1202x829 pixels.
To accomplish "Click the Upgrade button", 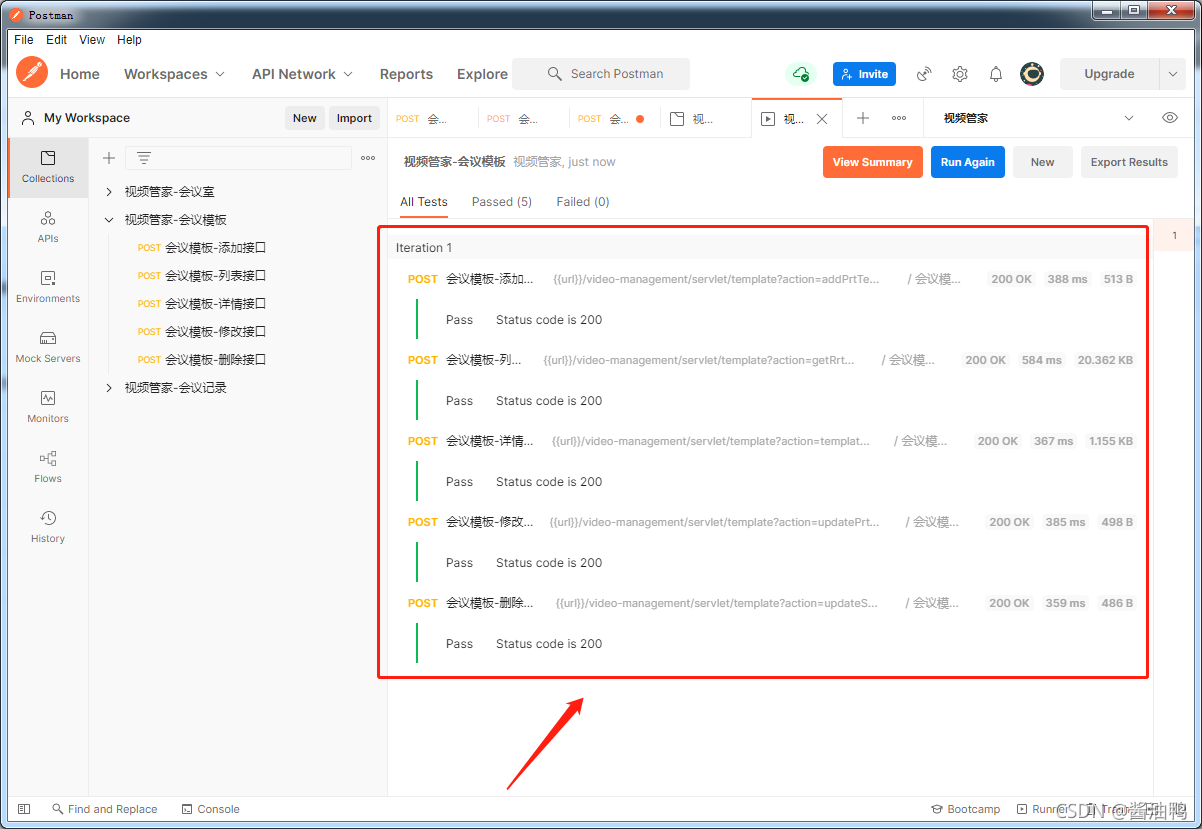I will [1109, 74].
